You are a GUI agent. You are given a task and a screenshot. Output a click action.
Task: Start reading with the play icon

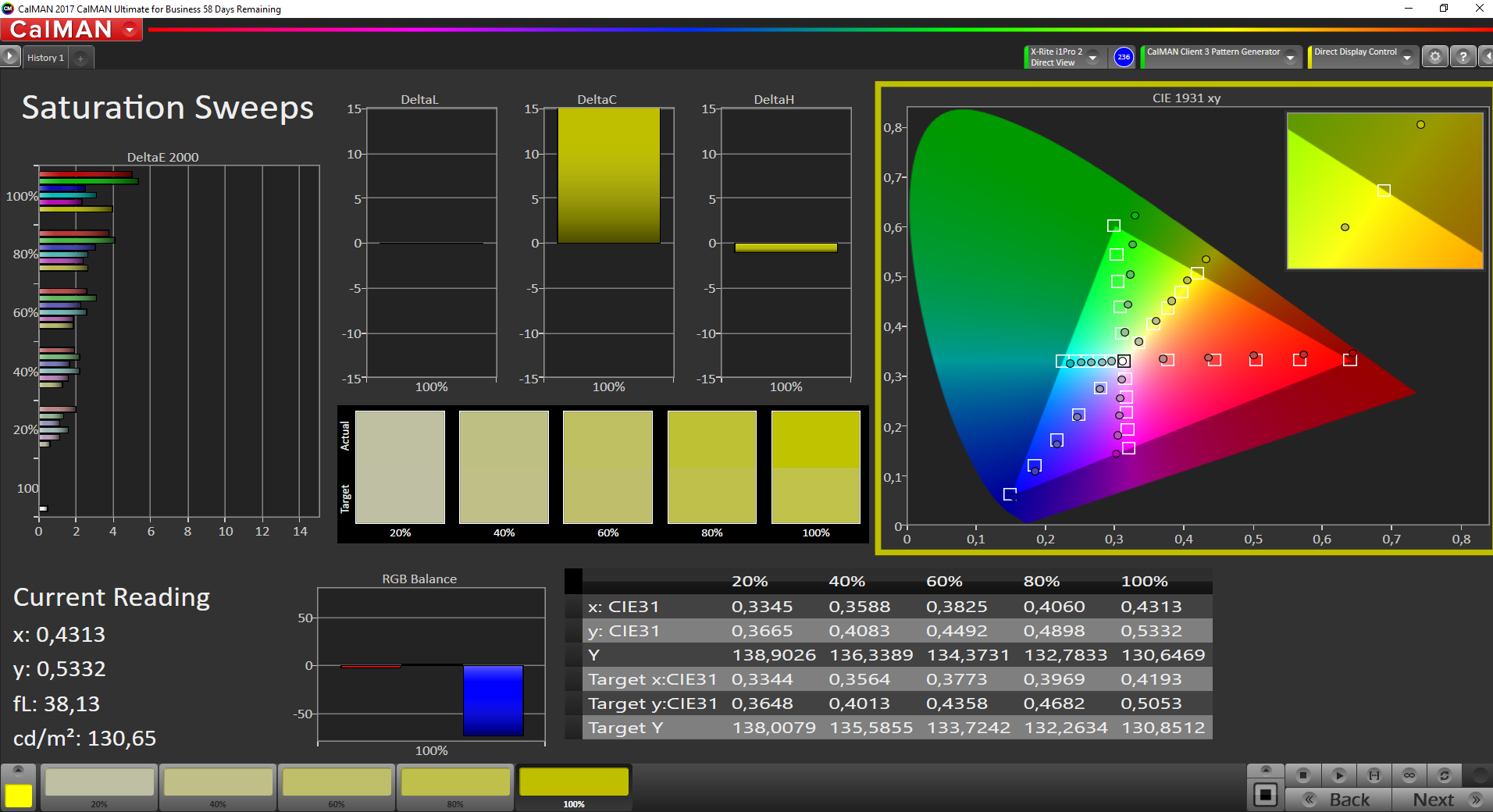1338,775
